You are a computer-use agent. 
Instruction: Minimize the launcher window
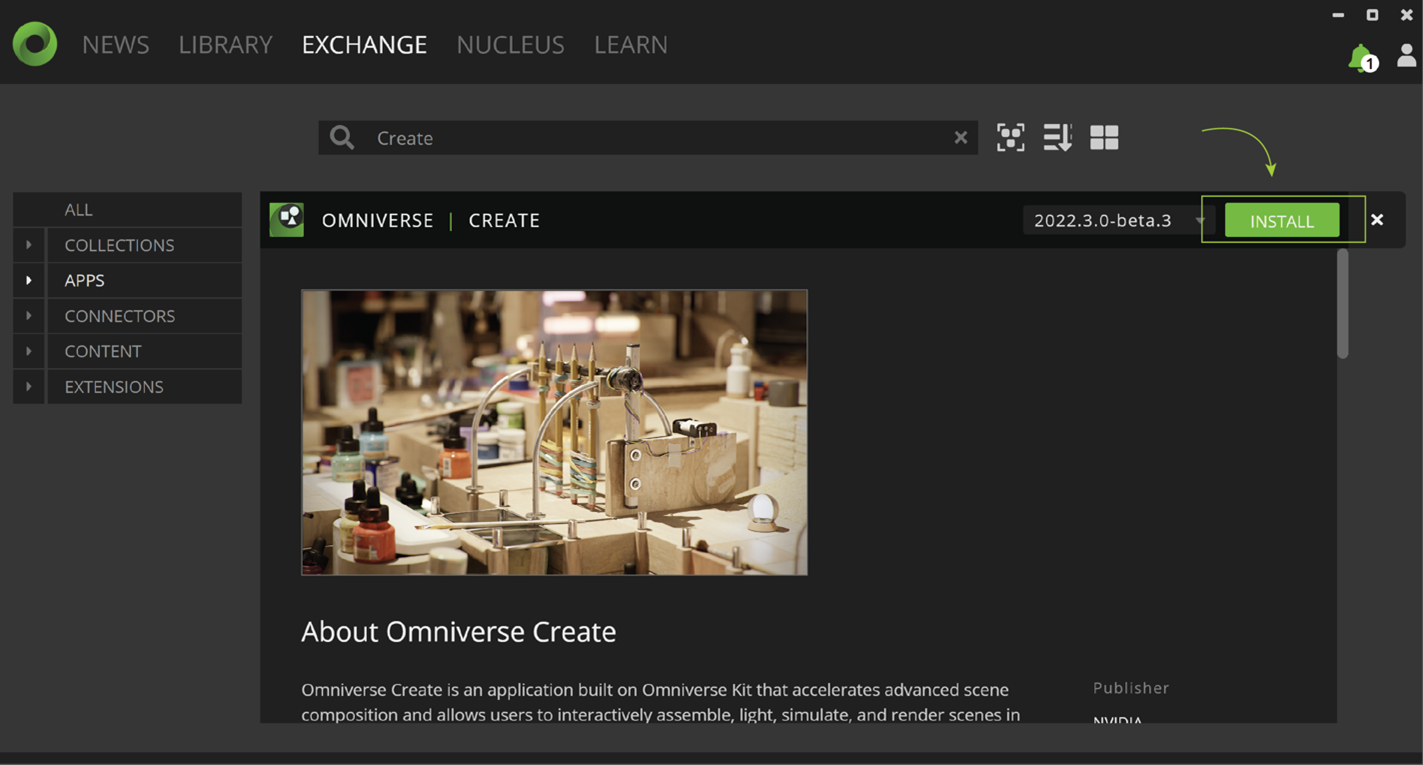pyautogui.click(x=1338, y=15)
